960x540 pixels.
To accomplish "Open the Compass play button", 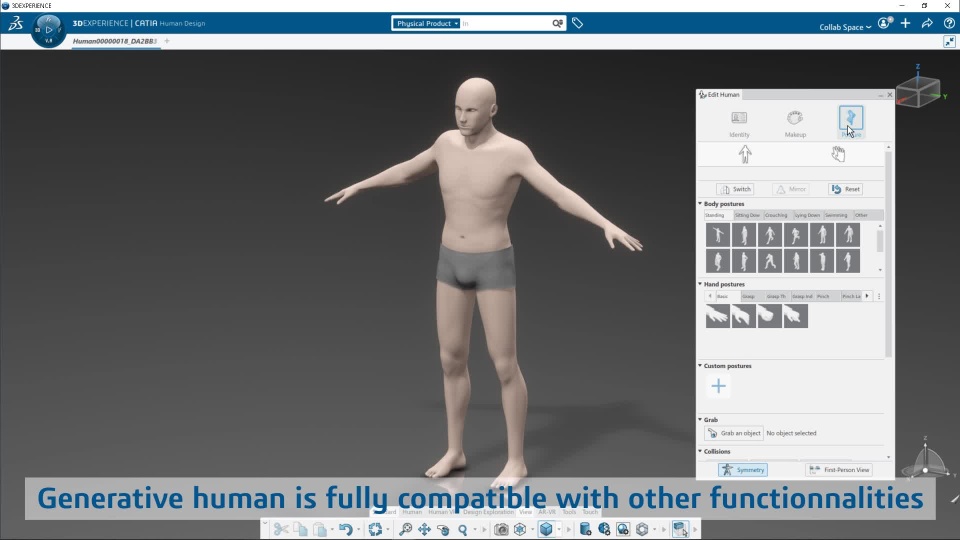I will point(48,29).
